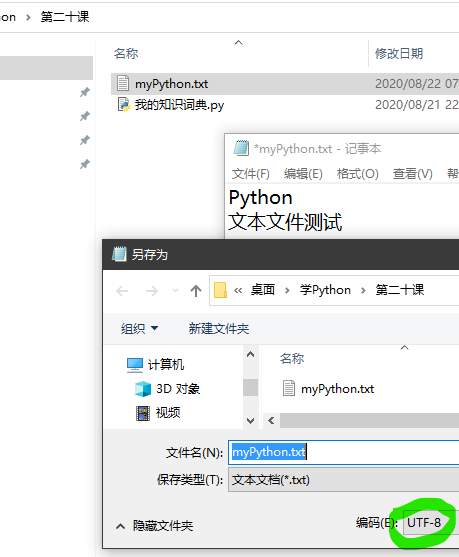
Task: Open the 格式(O) menu in Notepad
Action: click(x=358, y=174)
